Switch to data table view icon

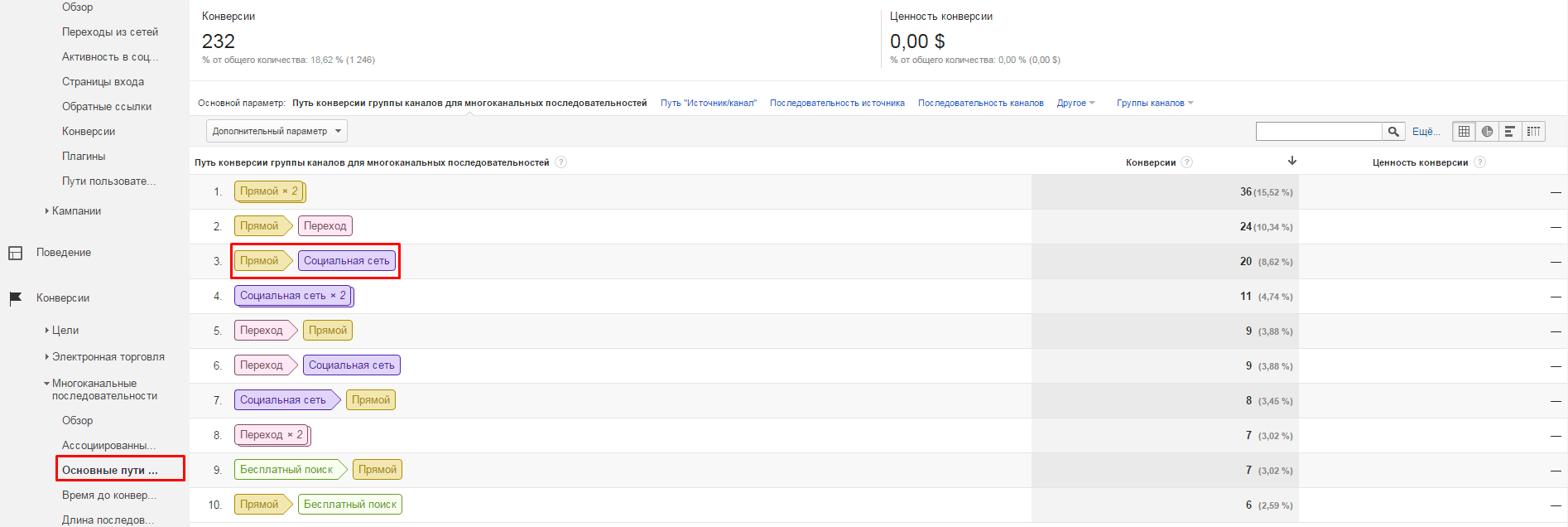tap(1464, 131)
